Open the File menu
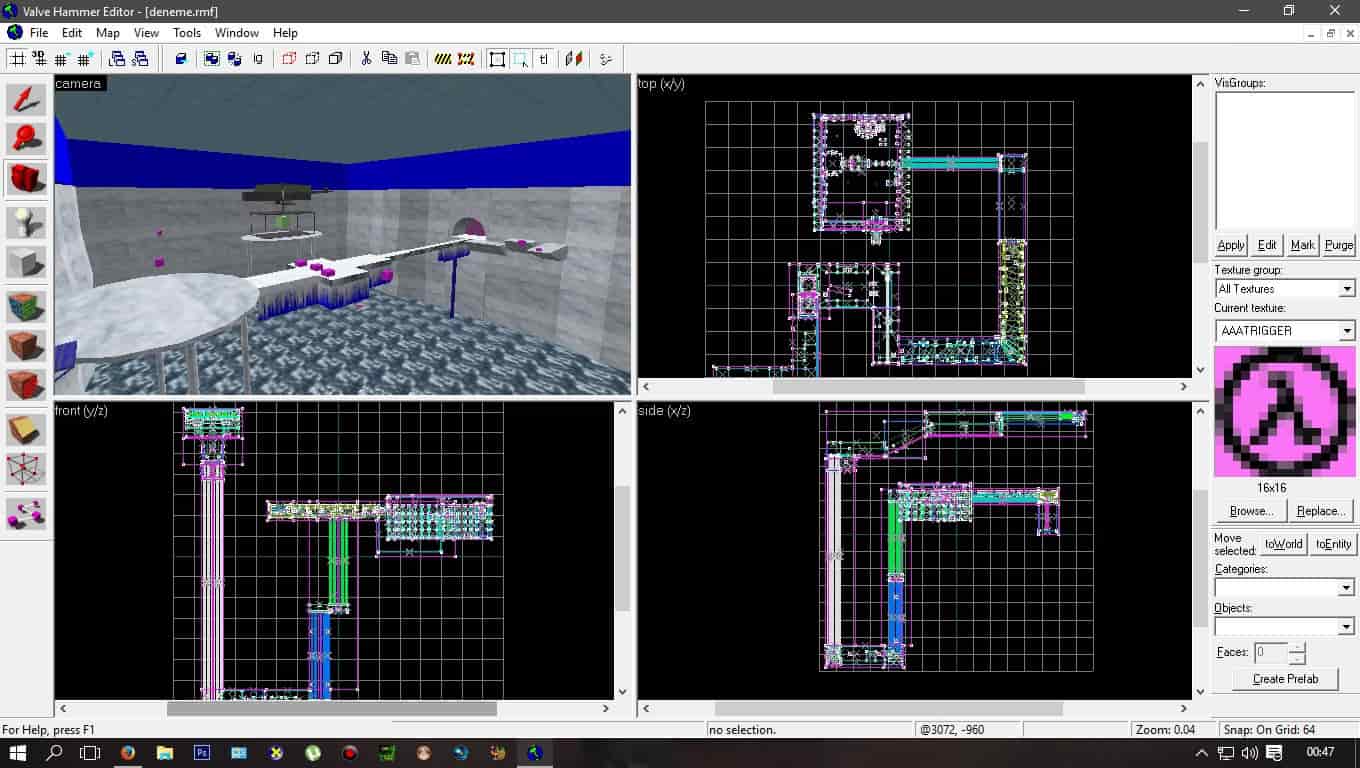1360x768 pixels. tap(39, 33)
